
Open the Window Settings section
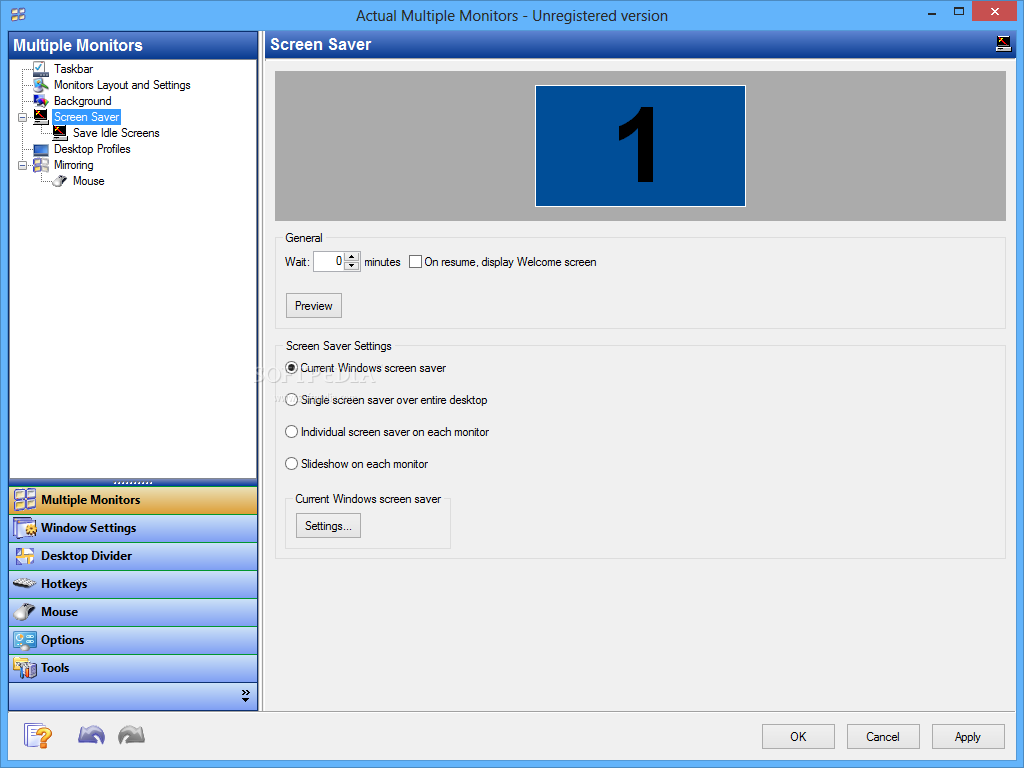(x=133, y=528)
